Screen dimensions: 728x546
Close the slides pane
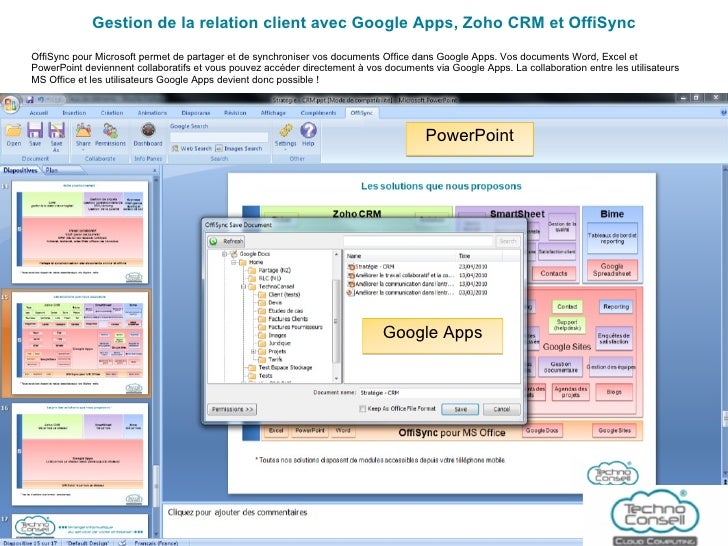[x=155, y=170]
